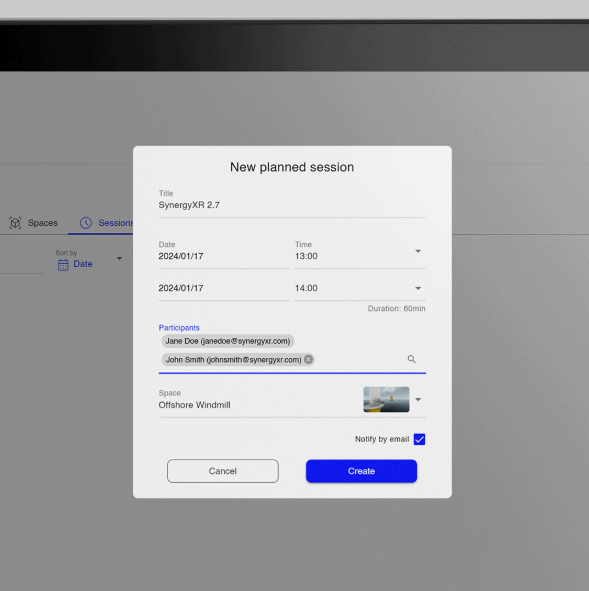Click the Sessions clock icon
Screen dimensions: 589x591
click(x=86, y=223)
